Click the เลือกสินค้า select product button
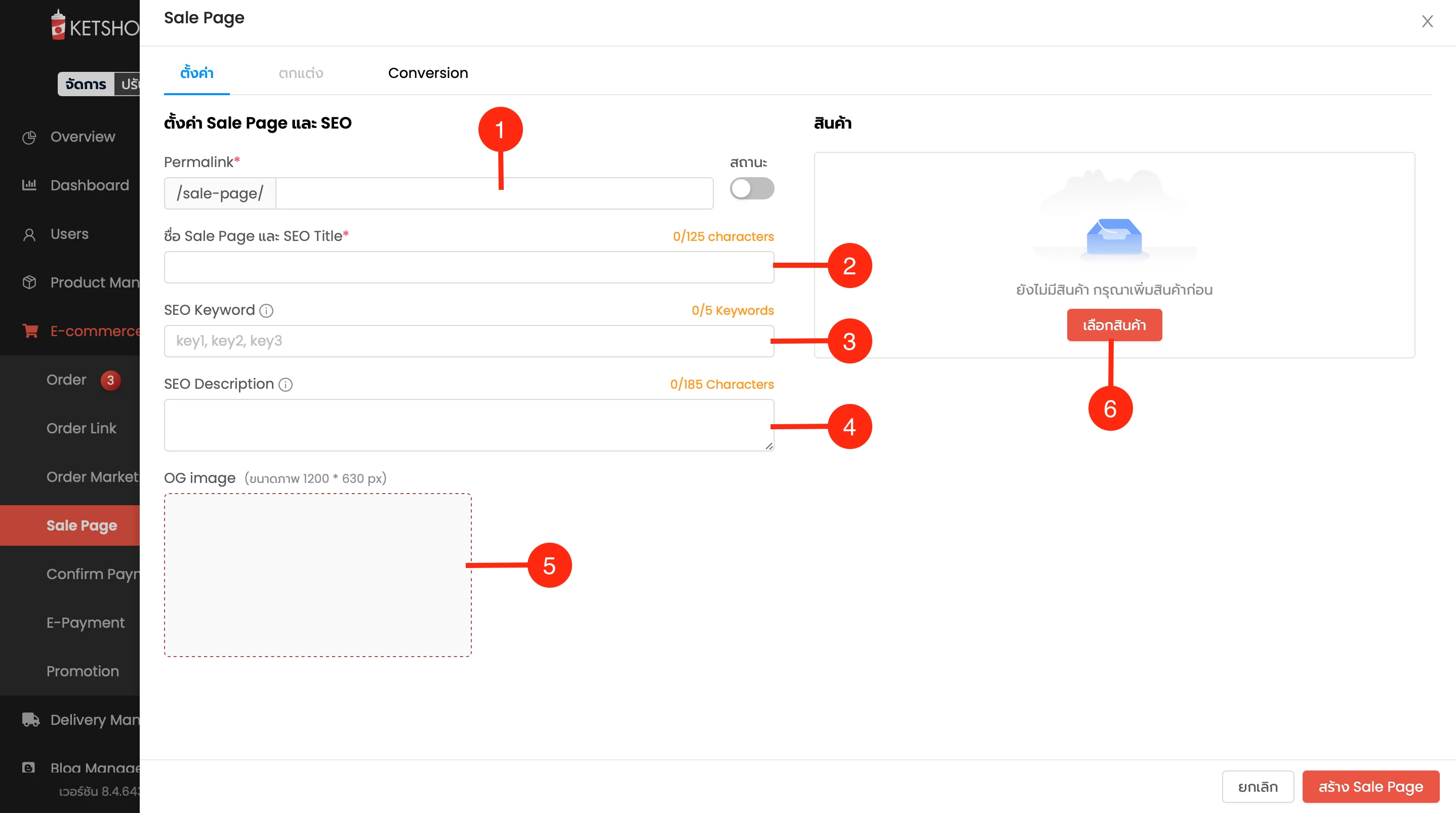This screenshot has width=1456, height=813. pyautogui.click(x=1114, y=325)
